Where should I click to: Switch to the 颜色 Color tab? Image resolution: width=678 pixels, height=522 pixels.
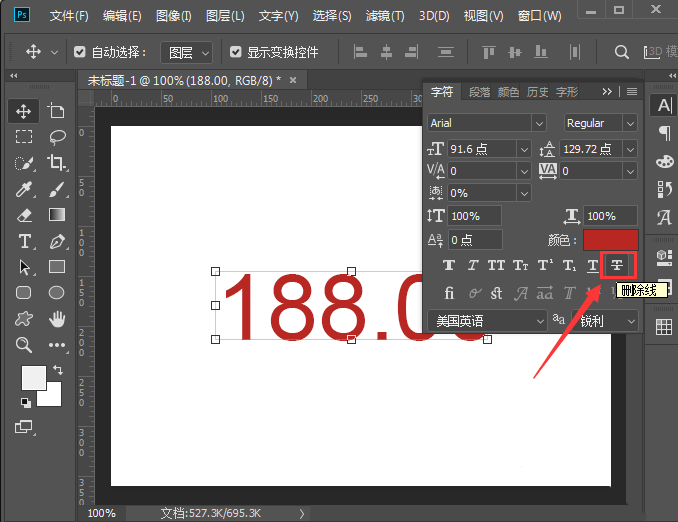click(x=508, y=92)
